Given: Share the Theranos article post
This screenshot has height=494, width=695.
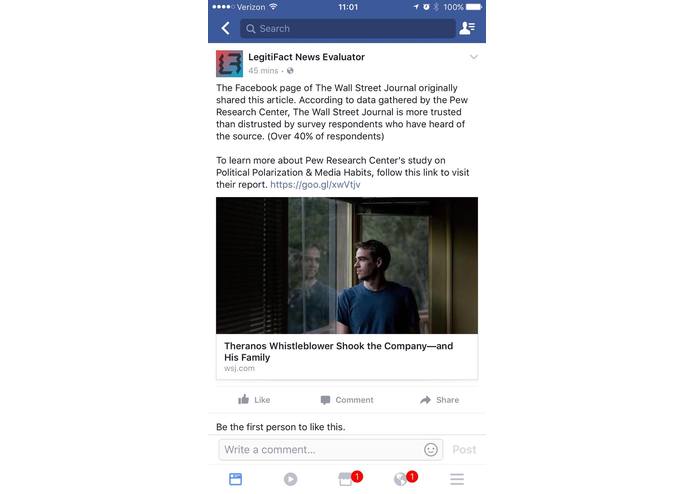Looking at the screenshot, I should [x=439, y=400].
